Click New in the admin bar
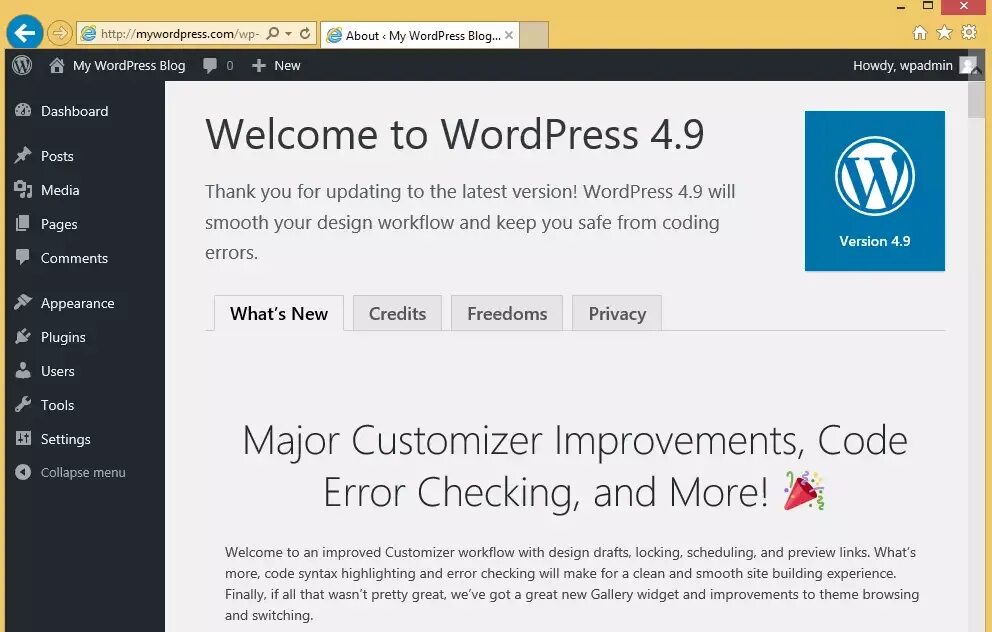The height and width of the screenshot is (632, 992). pos(287,65)
